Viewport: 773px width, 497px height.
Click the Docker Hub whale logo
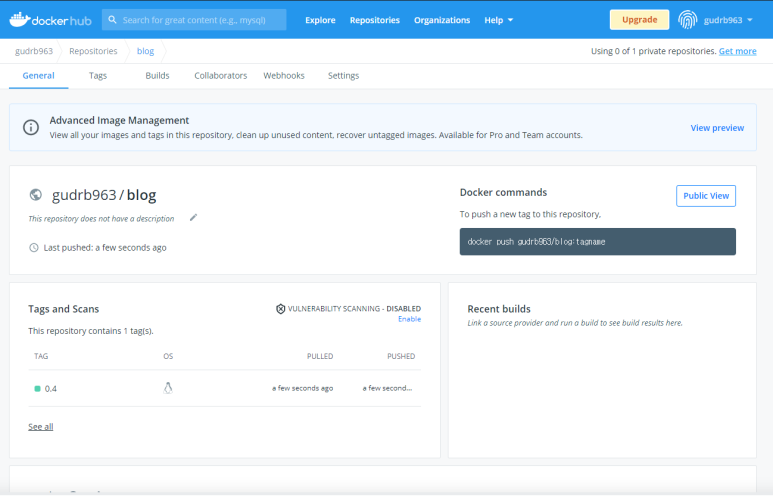(x=50, y=20)
